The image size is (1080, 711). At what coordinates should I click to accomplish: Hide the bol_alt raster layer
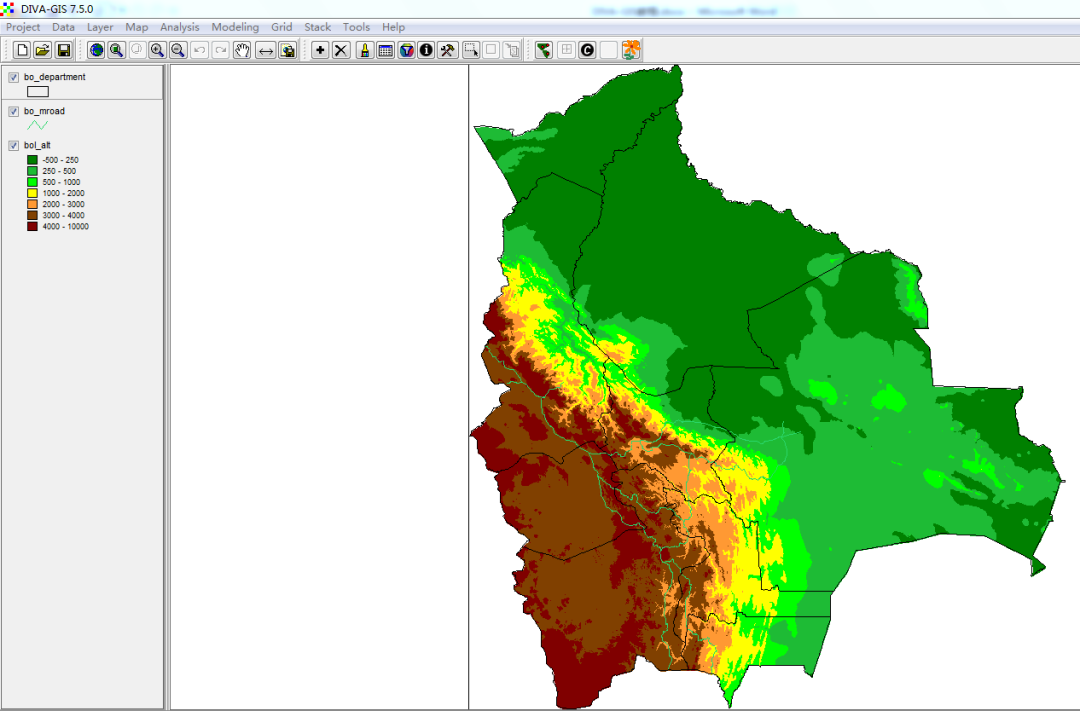(x=14, y=146)
